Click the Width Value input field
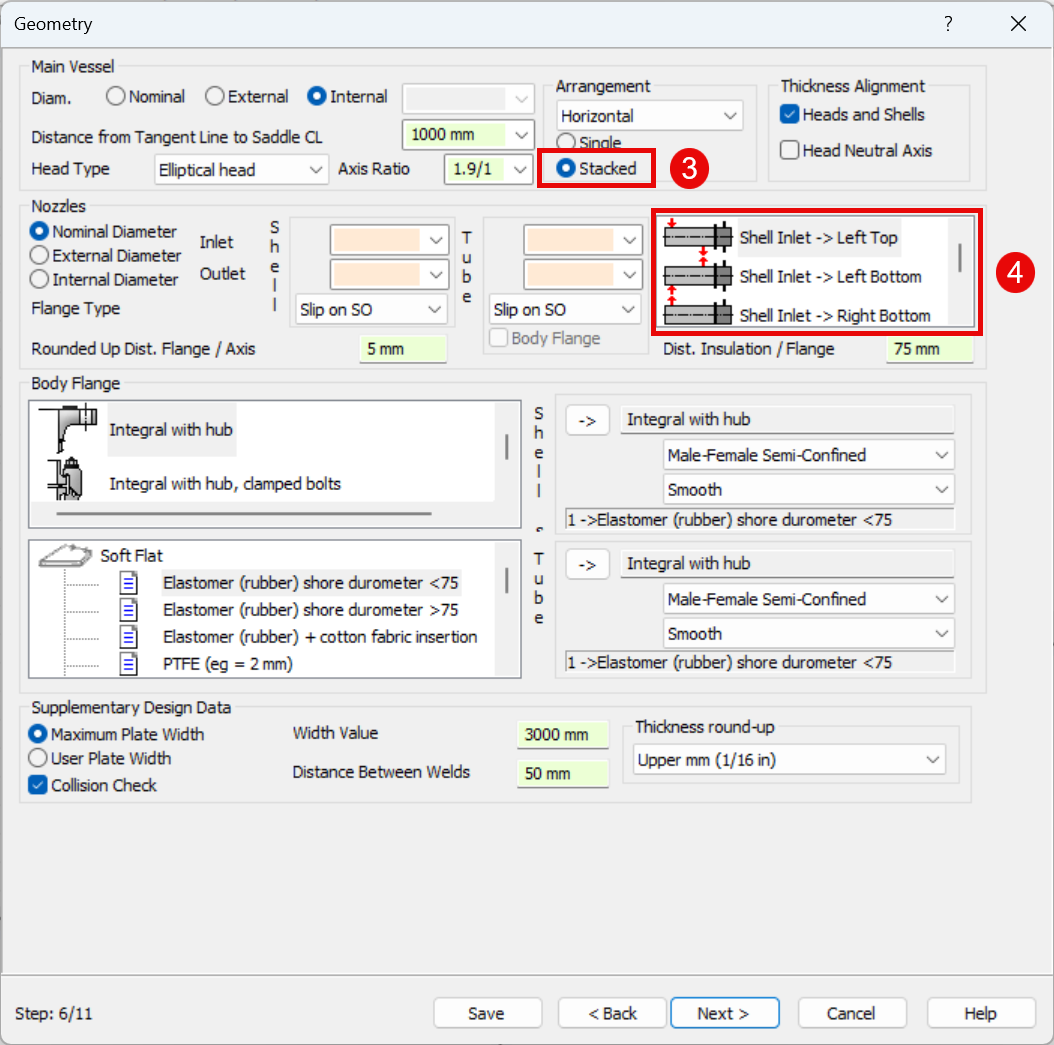Screen dimensions: 1054x1045 tap(562, 735)
